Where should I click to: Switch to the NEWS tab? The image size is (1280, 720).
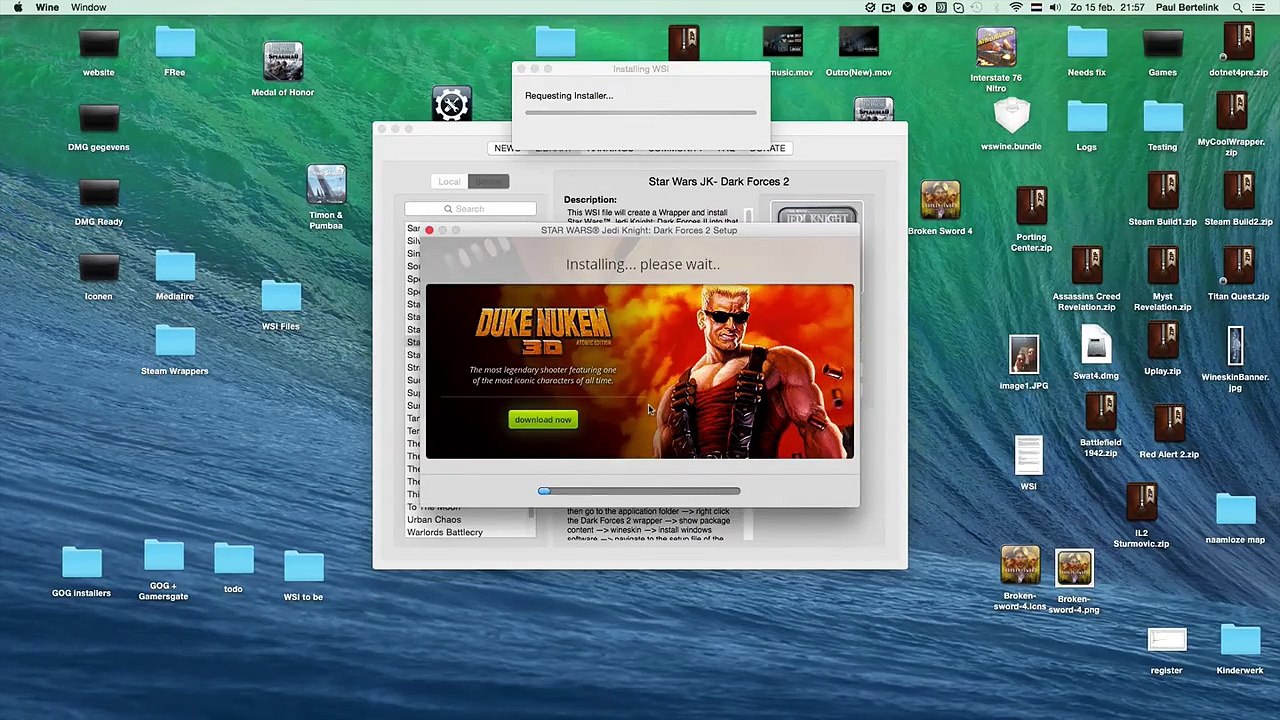(507, 148)
